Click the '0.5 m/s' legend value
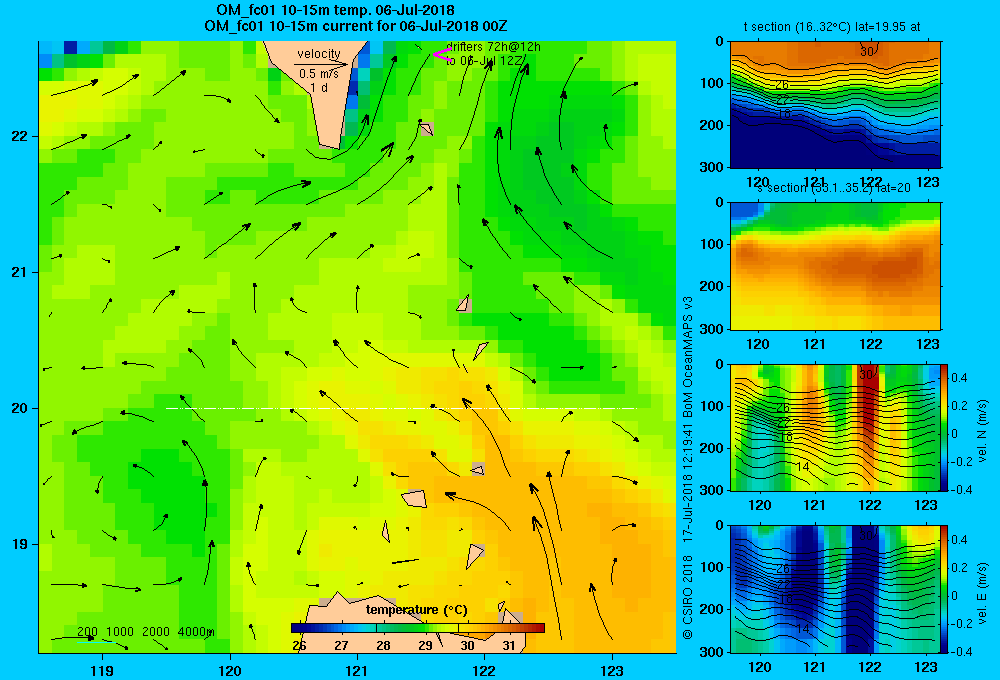Image resolution: width=1000 pixels, height=680 pixels. point(319,74)
